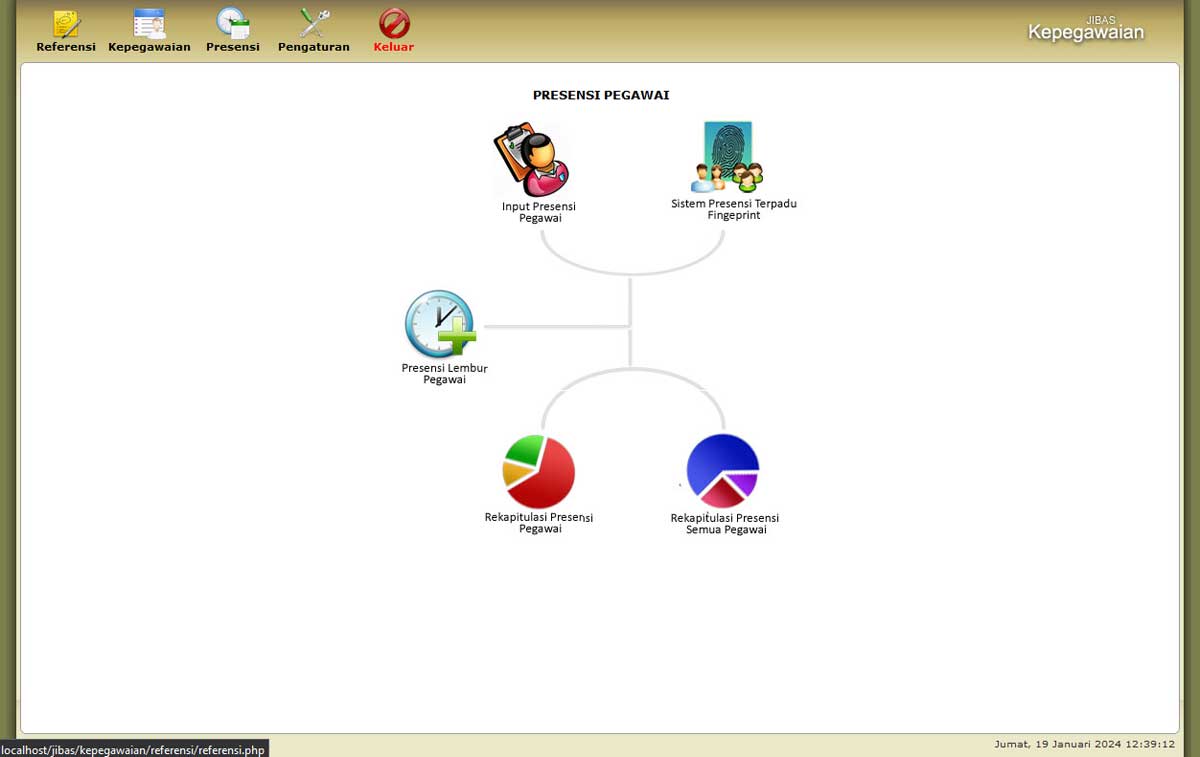
Task: Open the Referensi notepad icon
Action: click(x=66, y=23)
